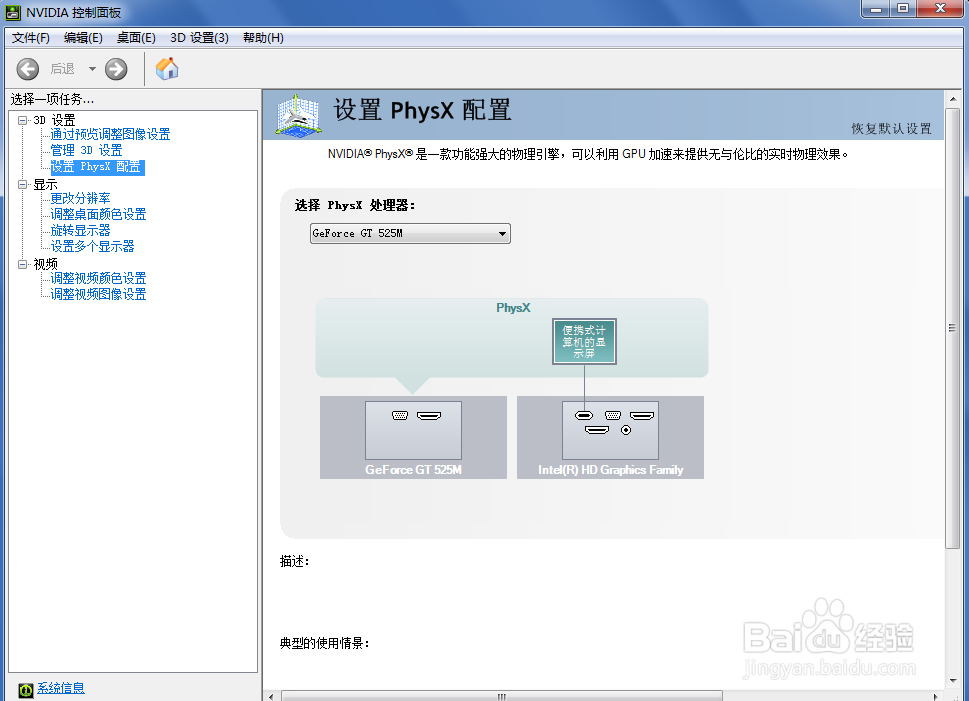
Task: Click the horizontal scrollbar thumb
Action: coord(501,696)
